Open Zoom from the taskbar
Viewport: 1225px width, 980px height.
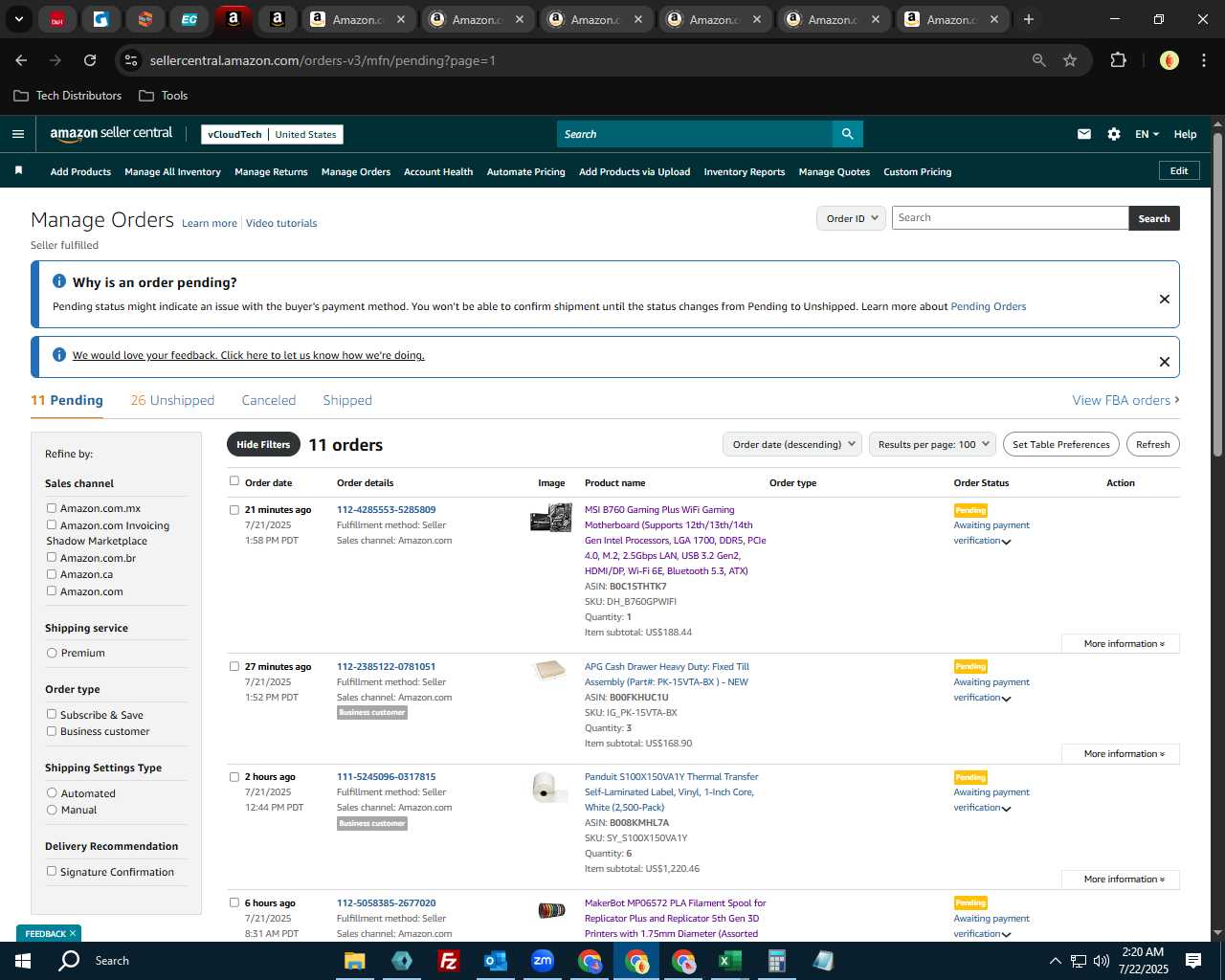543,961
